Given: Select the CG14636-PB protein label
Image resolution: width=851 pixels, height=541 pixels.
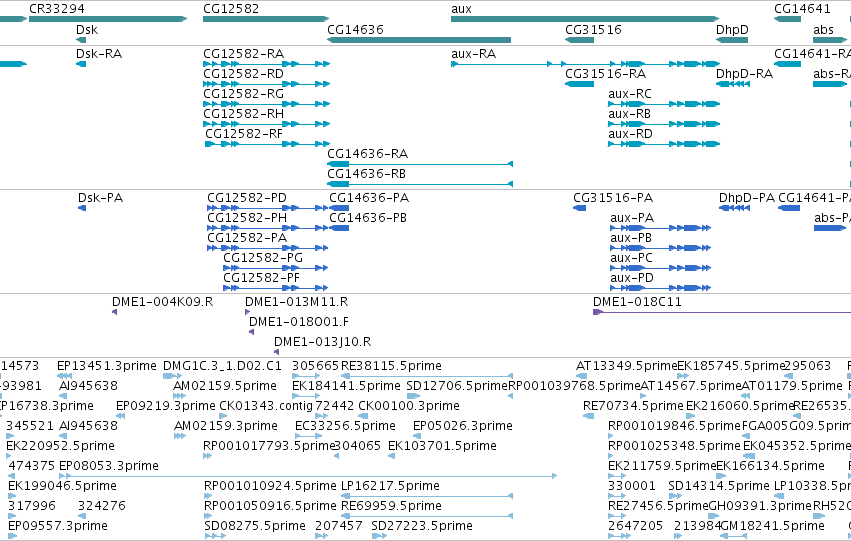Looking at the screenshot, I should (368, 218).
